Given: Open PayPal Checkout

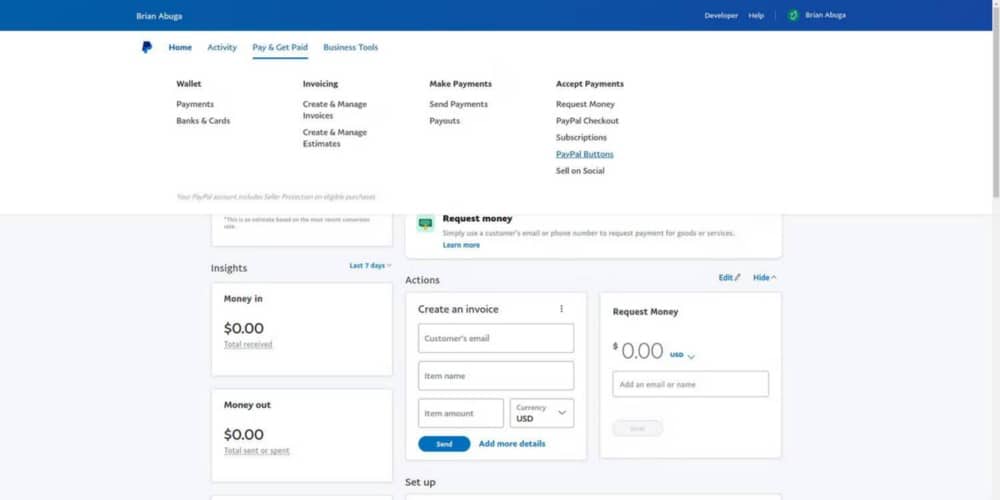Looking at the screenshot, I should [587, 121].
